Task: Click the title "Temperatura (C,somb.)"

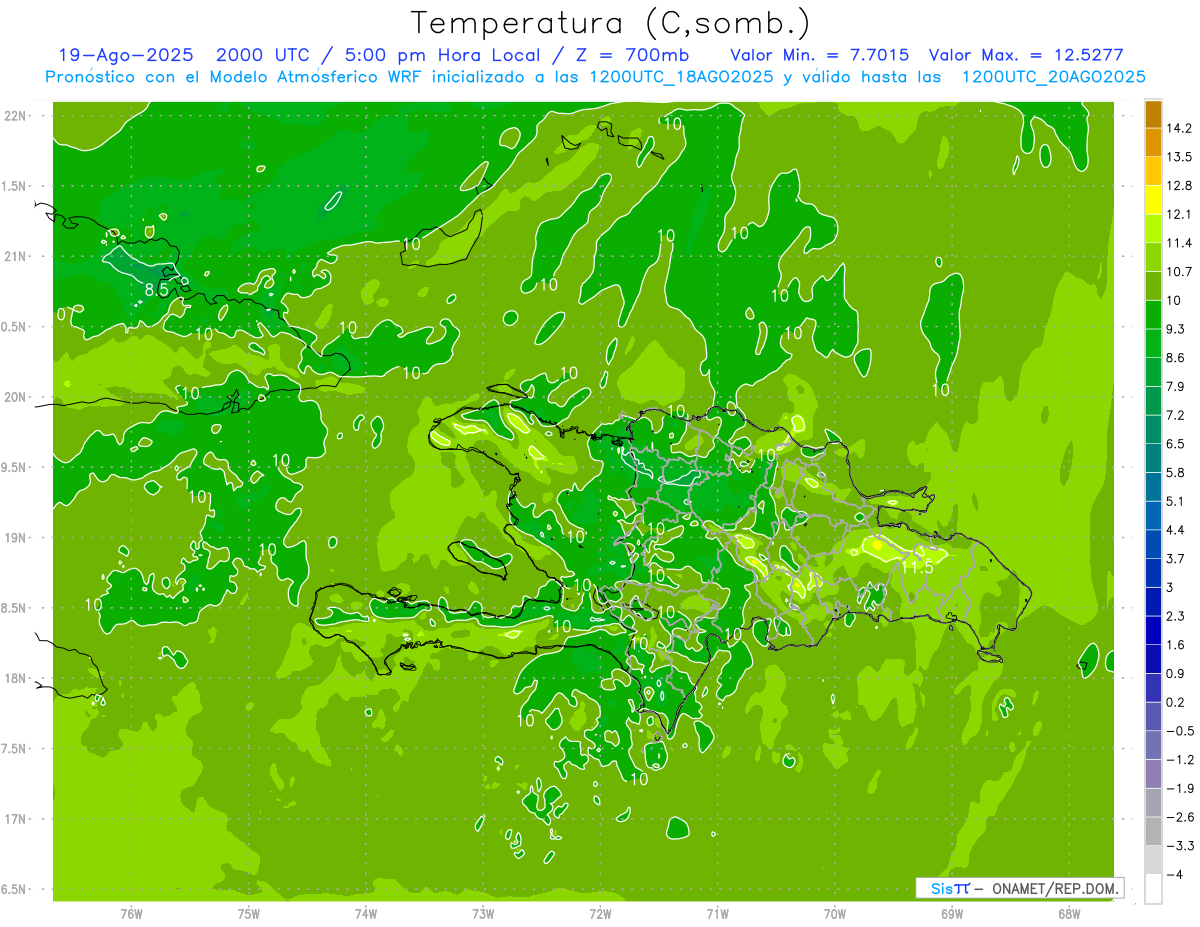Action: pyautogui.click(x=611, y=23)
